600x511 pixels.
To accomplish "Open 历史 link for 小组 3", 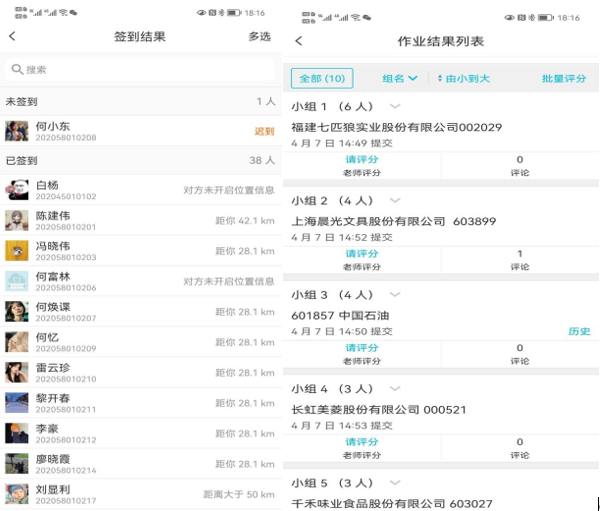I will click(579, 331).
